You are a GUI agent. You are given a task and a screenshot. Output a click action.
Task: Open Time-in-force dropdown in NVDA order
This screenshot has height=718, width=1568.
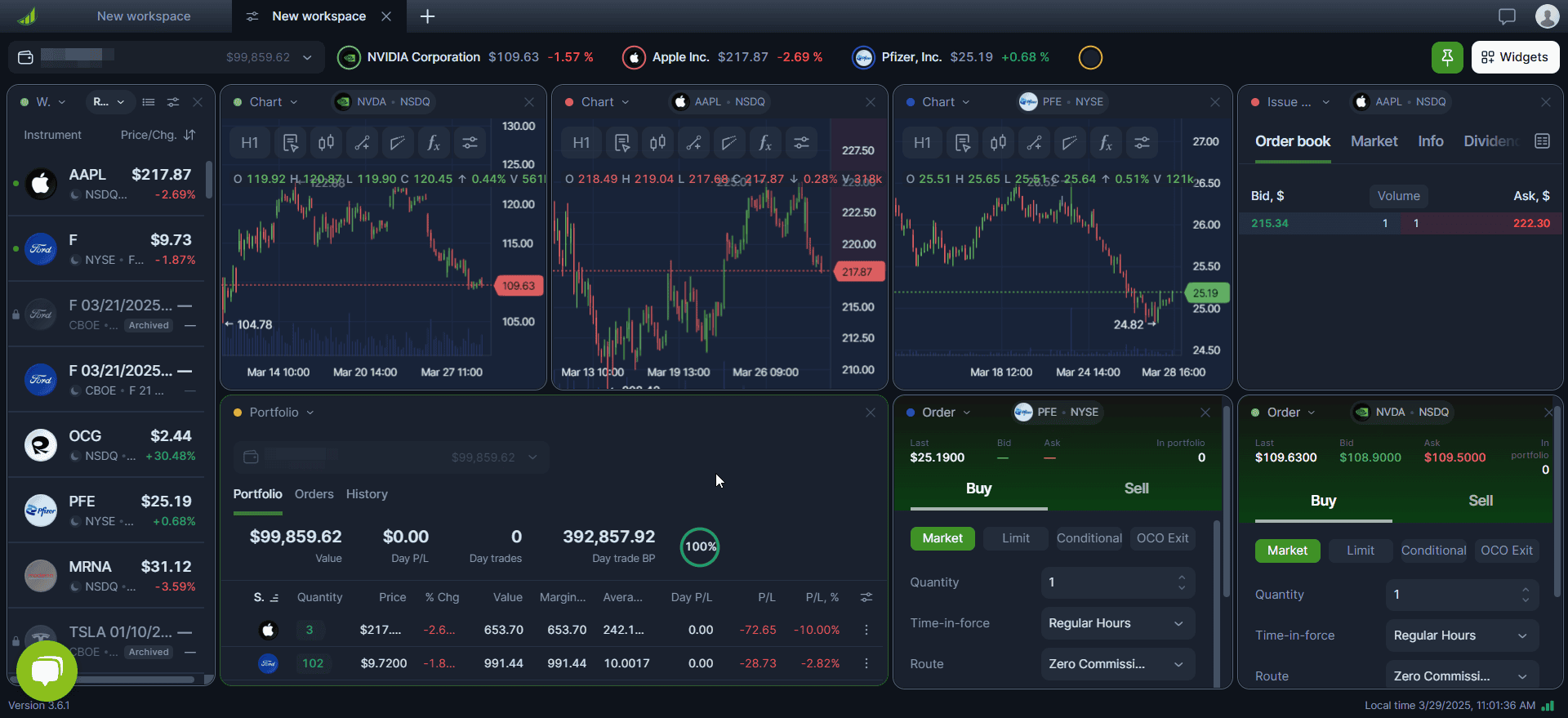[x=1462, y=635]
